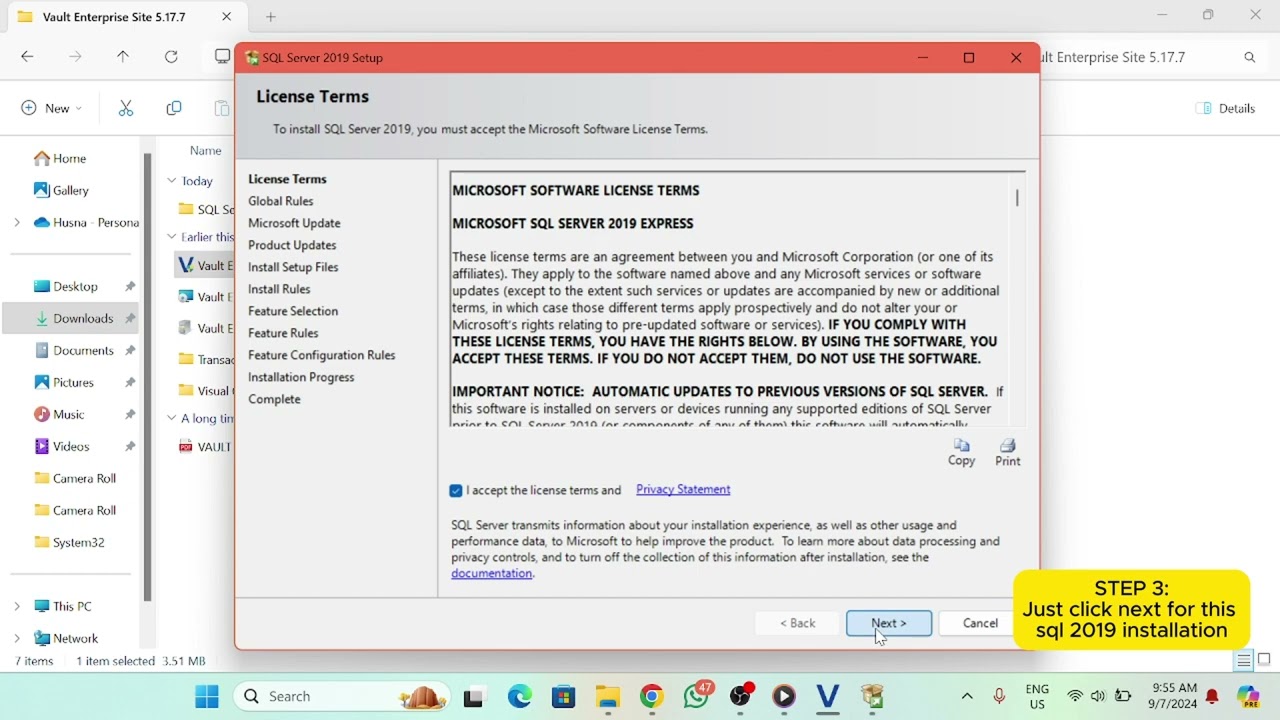Open the documentation link
Viewport: 1280px width, 720px height.
[491, 573]
